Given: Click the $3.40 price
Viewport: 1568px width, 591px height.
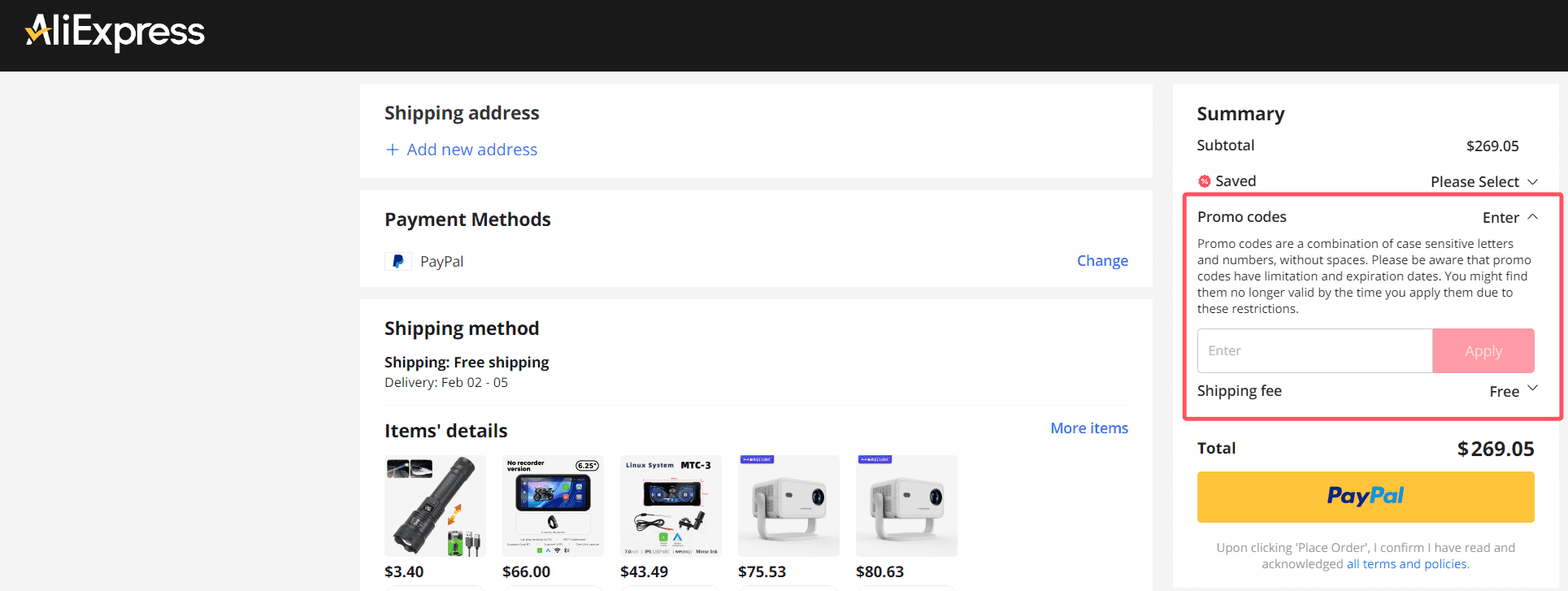Looking at the screenshot, I should [x=404, y=571].
